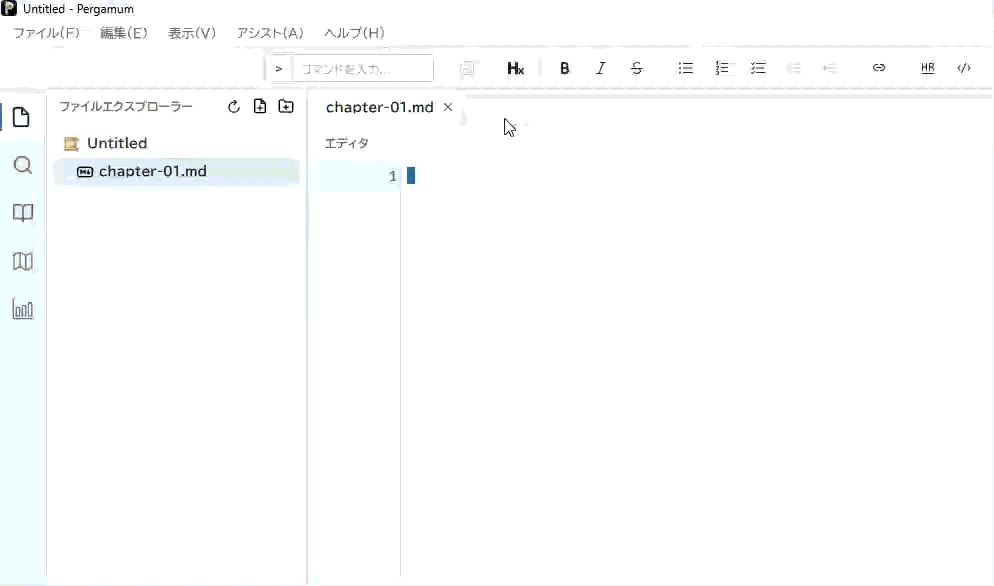994x586 pixels.
Task: Create a new file in explorer
Action: point(260,106)
